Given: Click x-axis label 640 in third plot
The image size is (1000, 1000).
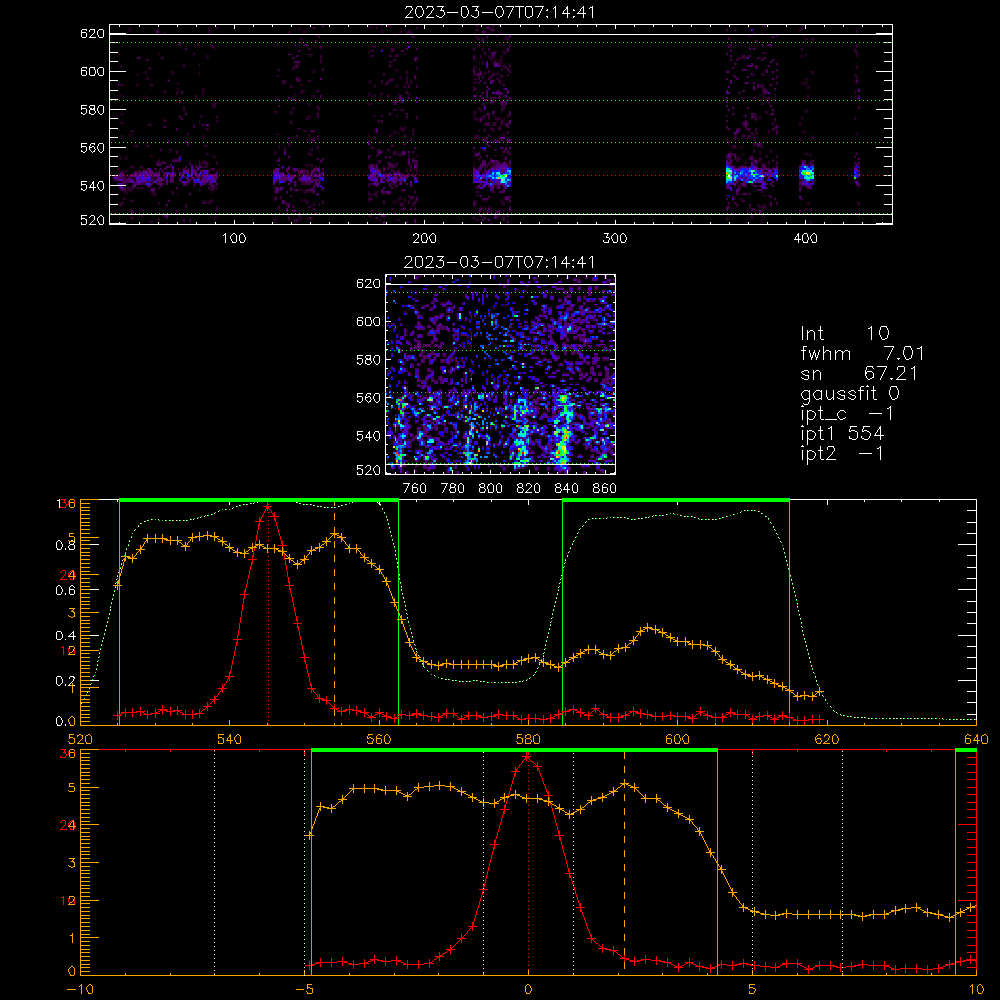Looking at the screenshot, I should coord(976,740).
